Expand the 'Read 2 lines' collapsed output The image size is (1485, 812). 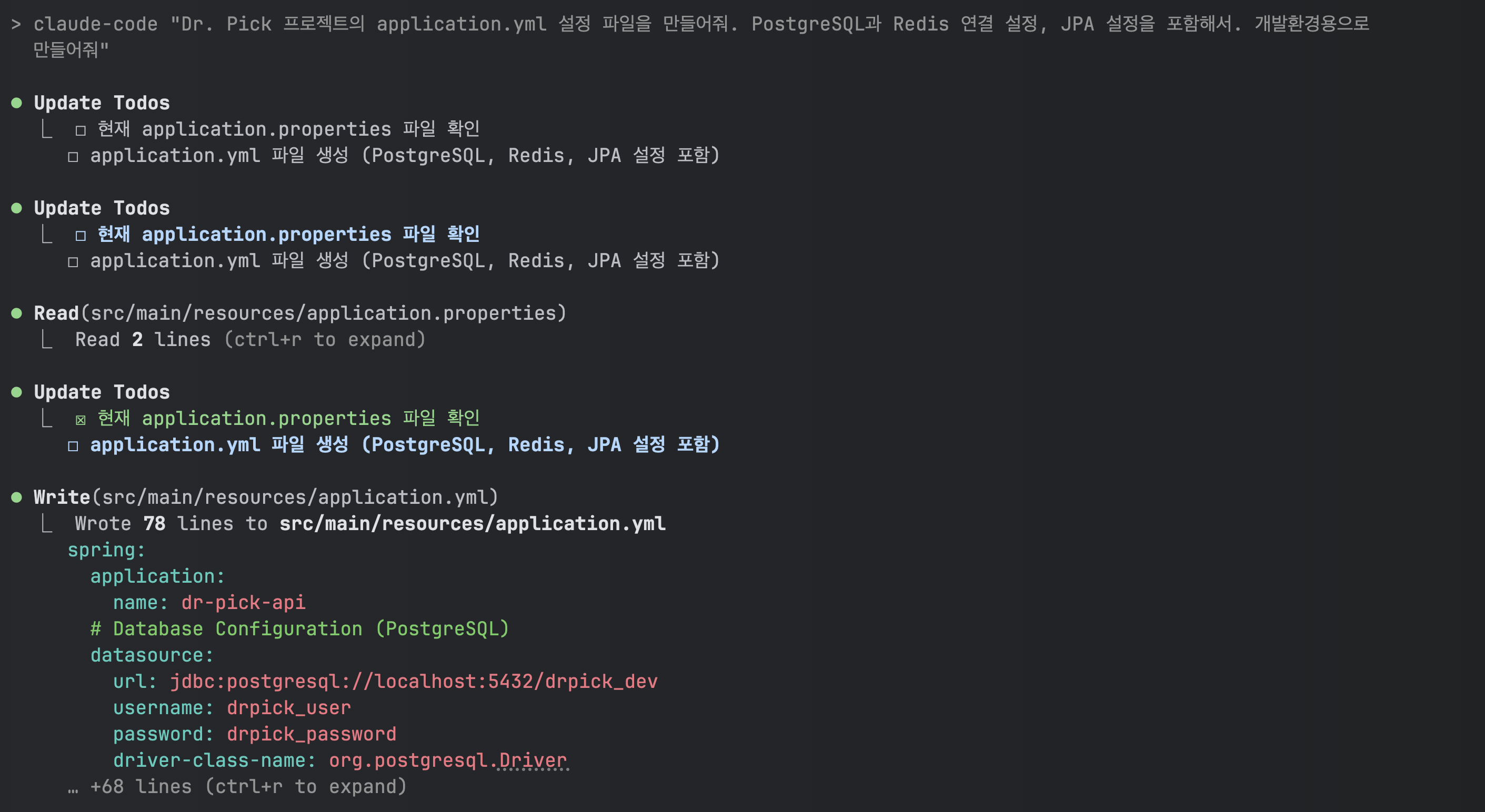250,339
